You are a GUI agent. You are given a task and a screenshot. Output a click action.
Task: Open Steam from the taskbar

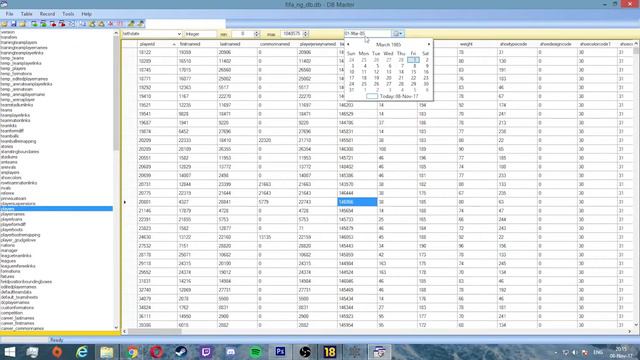[181, 352]
